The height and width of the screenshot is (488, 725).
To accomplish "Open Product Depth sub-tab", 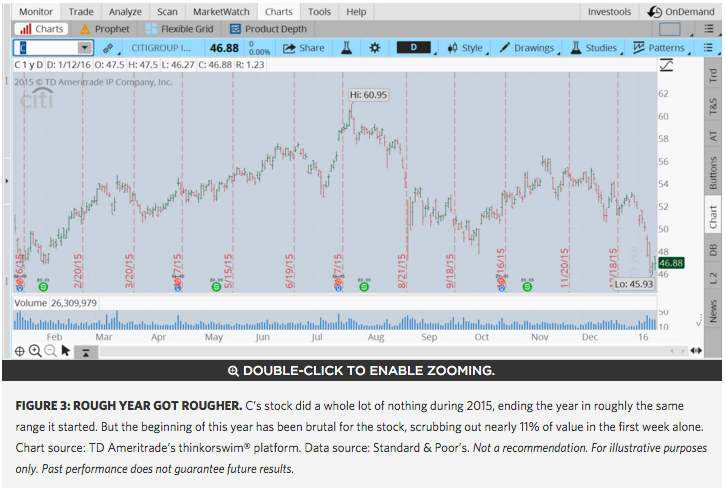I will pyautogui.click(x=269, y=29).
